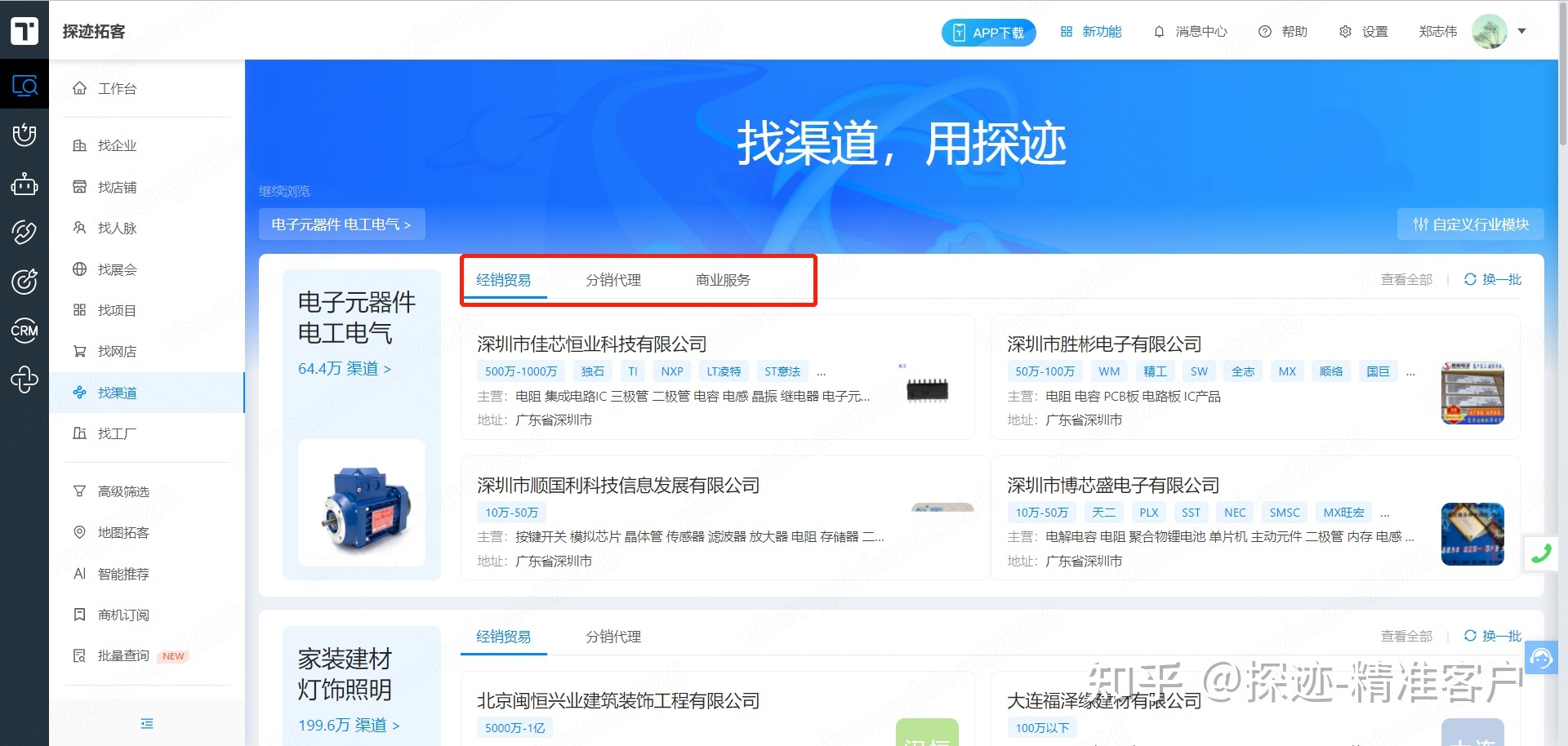Open 深圳市佳芯恒业科技有限公司 company
Viewport: 1568px width, 746px height.
[591, 344]
